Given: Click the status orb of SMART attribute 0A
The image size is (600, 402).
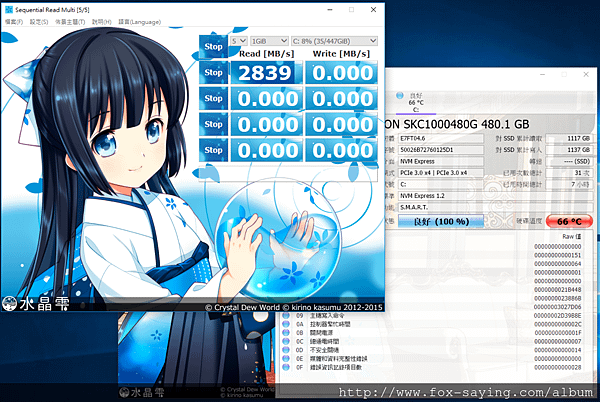Looking at the screenshot, I should pyautogui.click(x=286, y=324).
